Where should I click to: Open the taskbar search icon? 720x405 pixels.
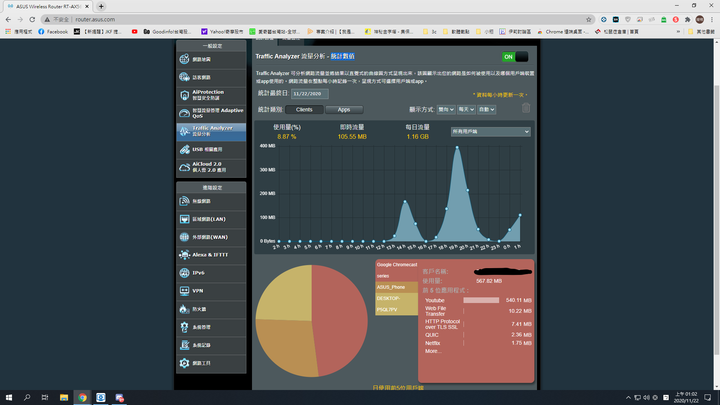pos(27,397)
